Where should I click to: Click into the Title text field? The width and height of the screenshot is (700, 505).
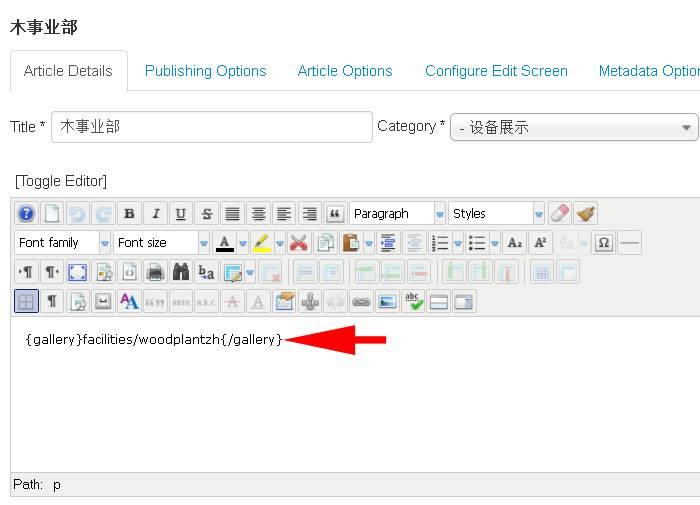pyautogui.click(x=211, y=127)
